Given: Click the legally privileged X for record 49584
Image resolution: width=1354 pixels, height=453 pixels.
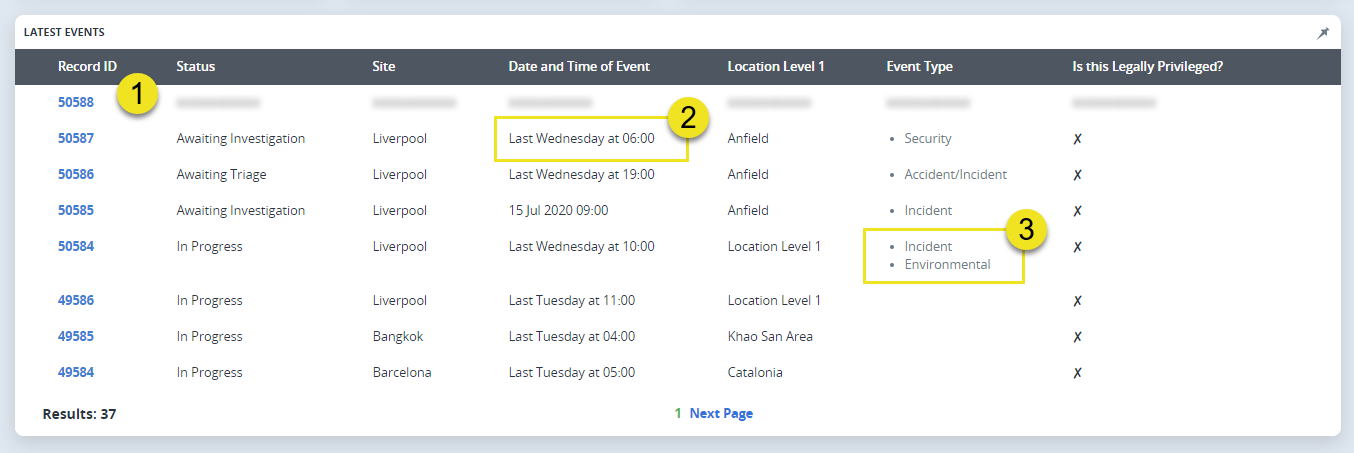Looking at the screenshot, I should [1077, 373].
